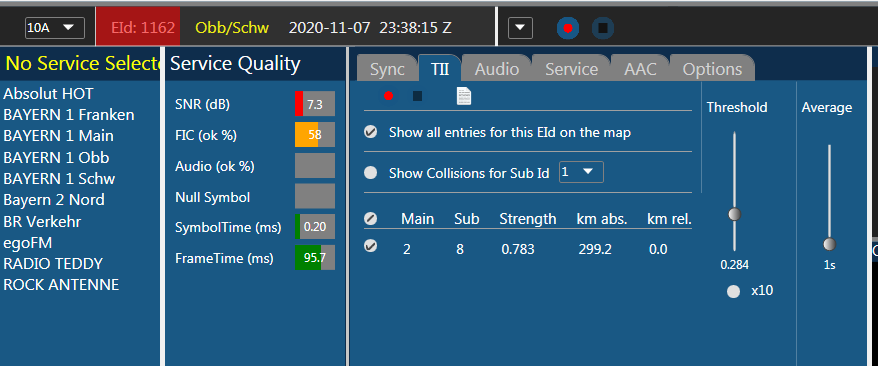Screen dimensions: 878x366
Task: Select the BAYERN 1 Franken service
Action: click(x=69, y=115)
